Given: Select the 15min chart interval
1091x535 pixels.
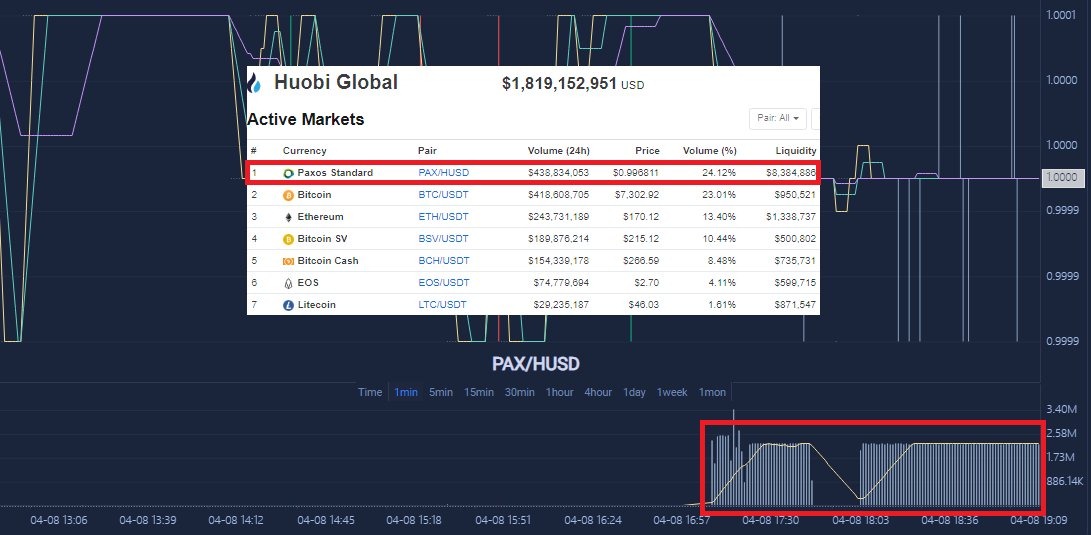Looking at the screenshot, I should coord(479,392).
